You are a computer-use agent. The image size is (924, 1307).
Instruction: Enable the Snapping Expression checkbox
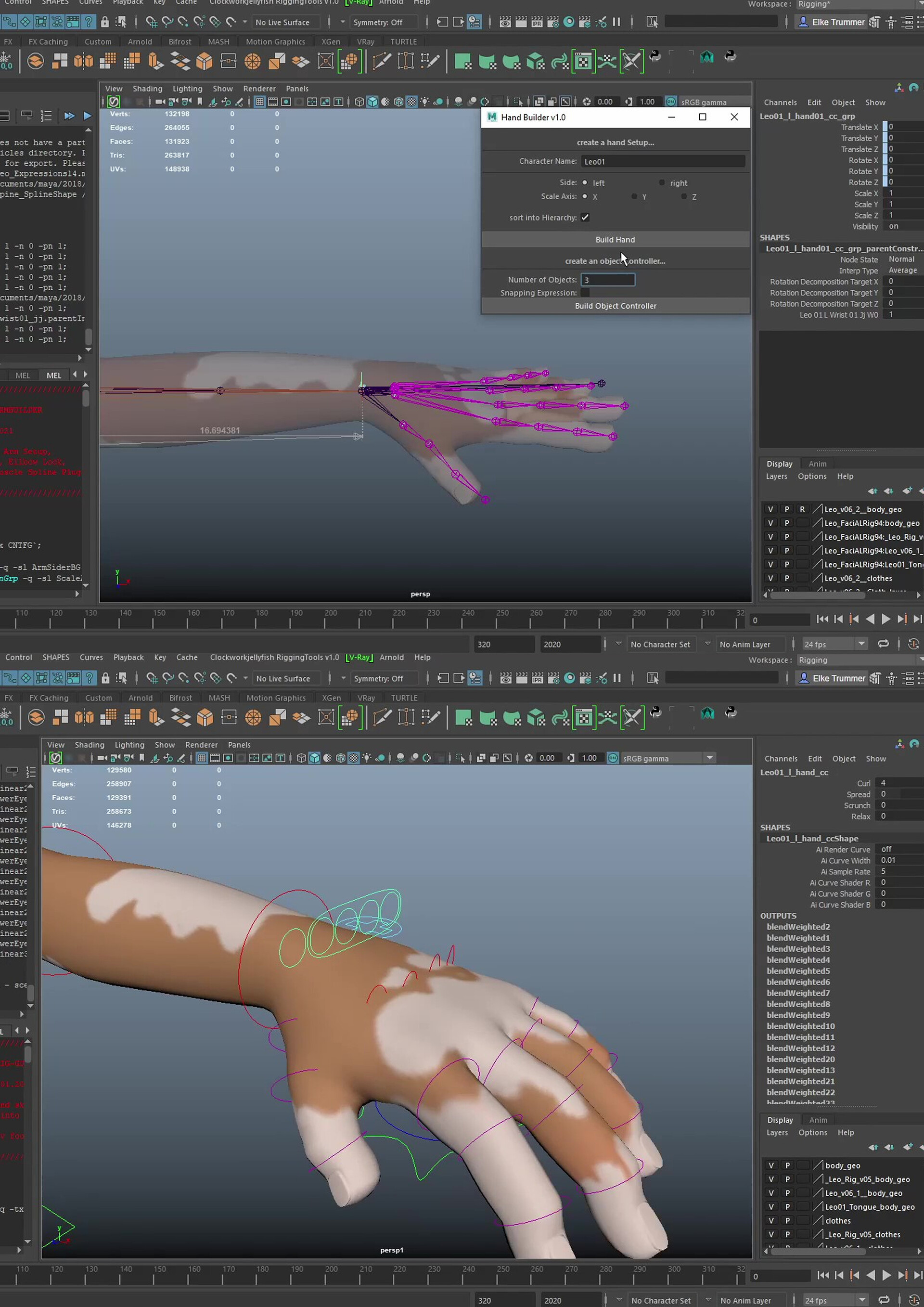(x=585, y=293)
